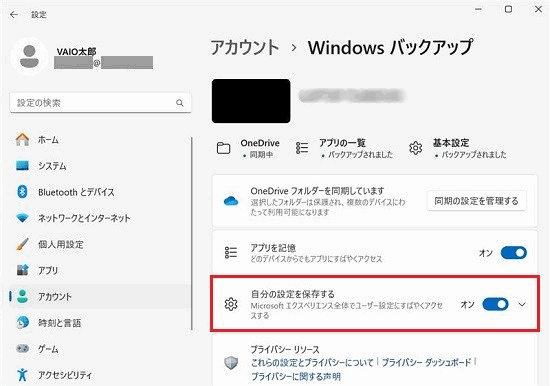The image size is (550, 386).
Task: Click the ホーム house icon
Action: click(22, 139)
